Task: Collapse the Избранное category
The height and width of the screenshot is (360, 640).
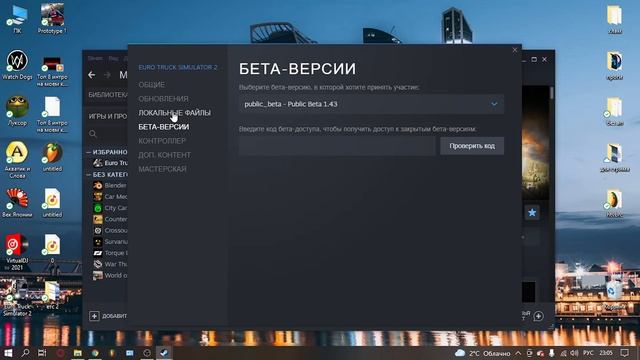Action: (x=89, y=152)
